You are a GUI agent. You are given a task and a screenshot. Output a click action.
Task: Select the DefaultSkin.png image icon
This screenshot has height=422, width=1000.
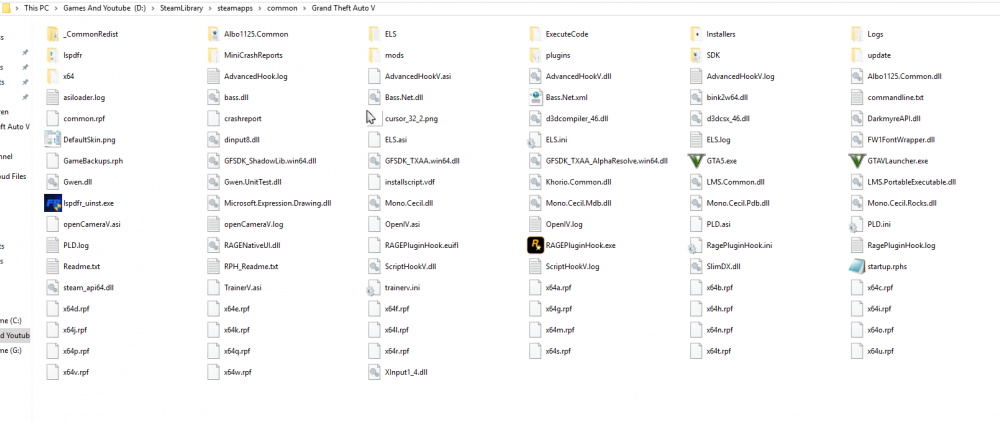click(52, 140)
